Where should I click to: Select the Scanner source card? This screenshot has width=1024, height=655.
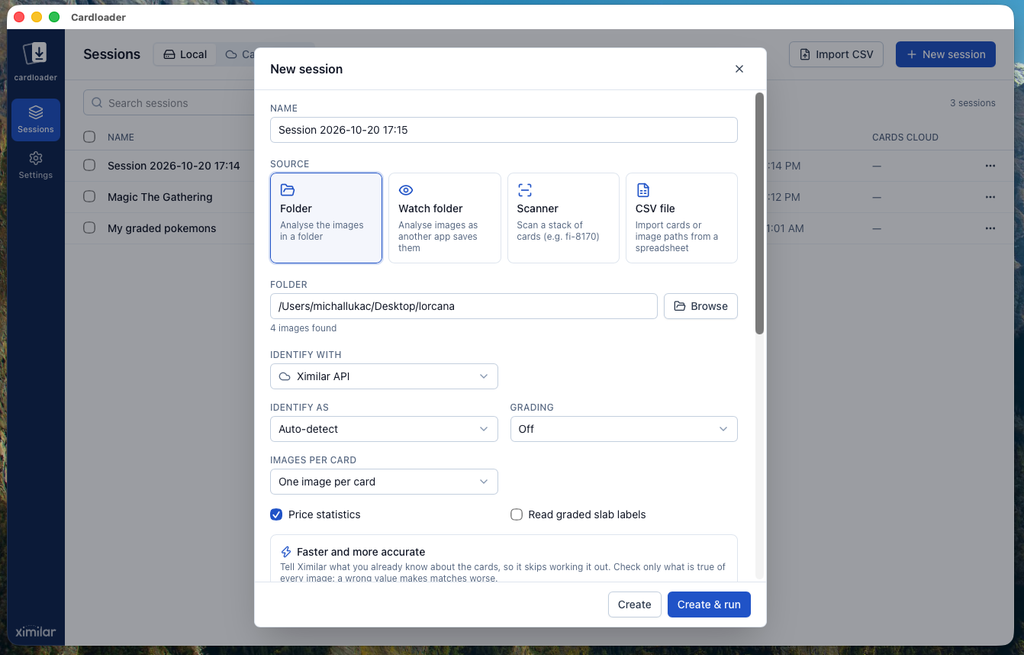pyautogui.click(x=563, y=218)
